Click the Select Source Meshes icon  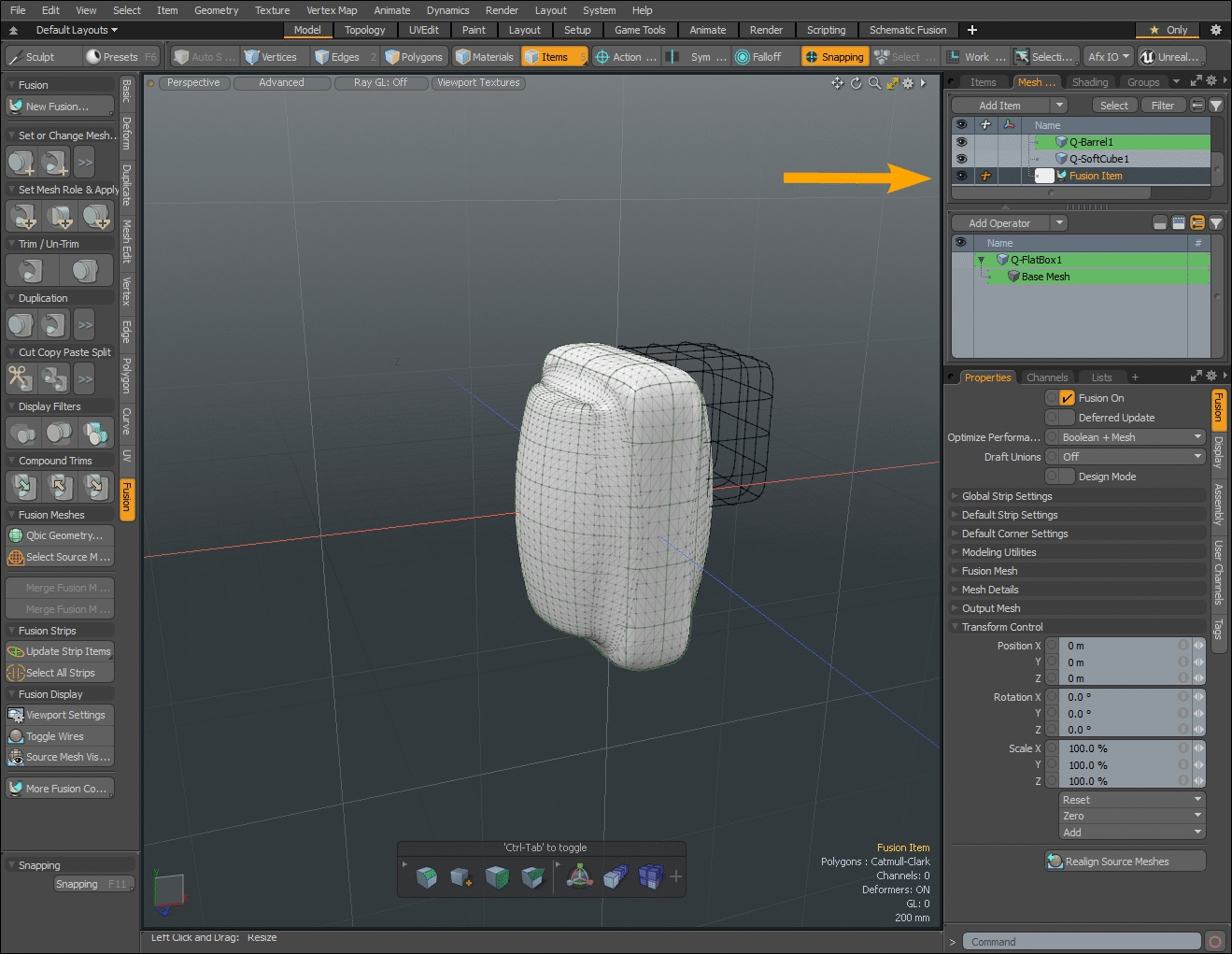pos(16,557)
